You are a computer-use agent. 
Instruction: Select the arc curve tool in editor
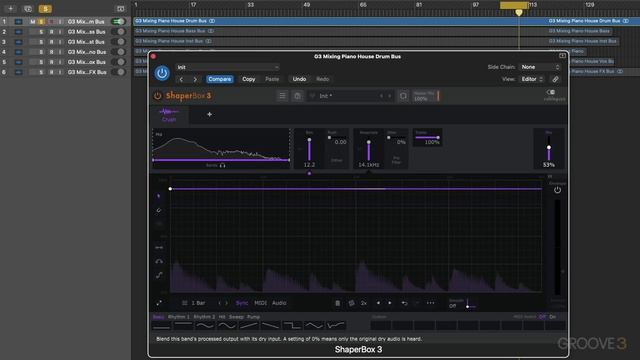point(159,261)
